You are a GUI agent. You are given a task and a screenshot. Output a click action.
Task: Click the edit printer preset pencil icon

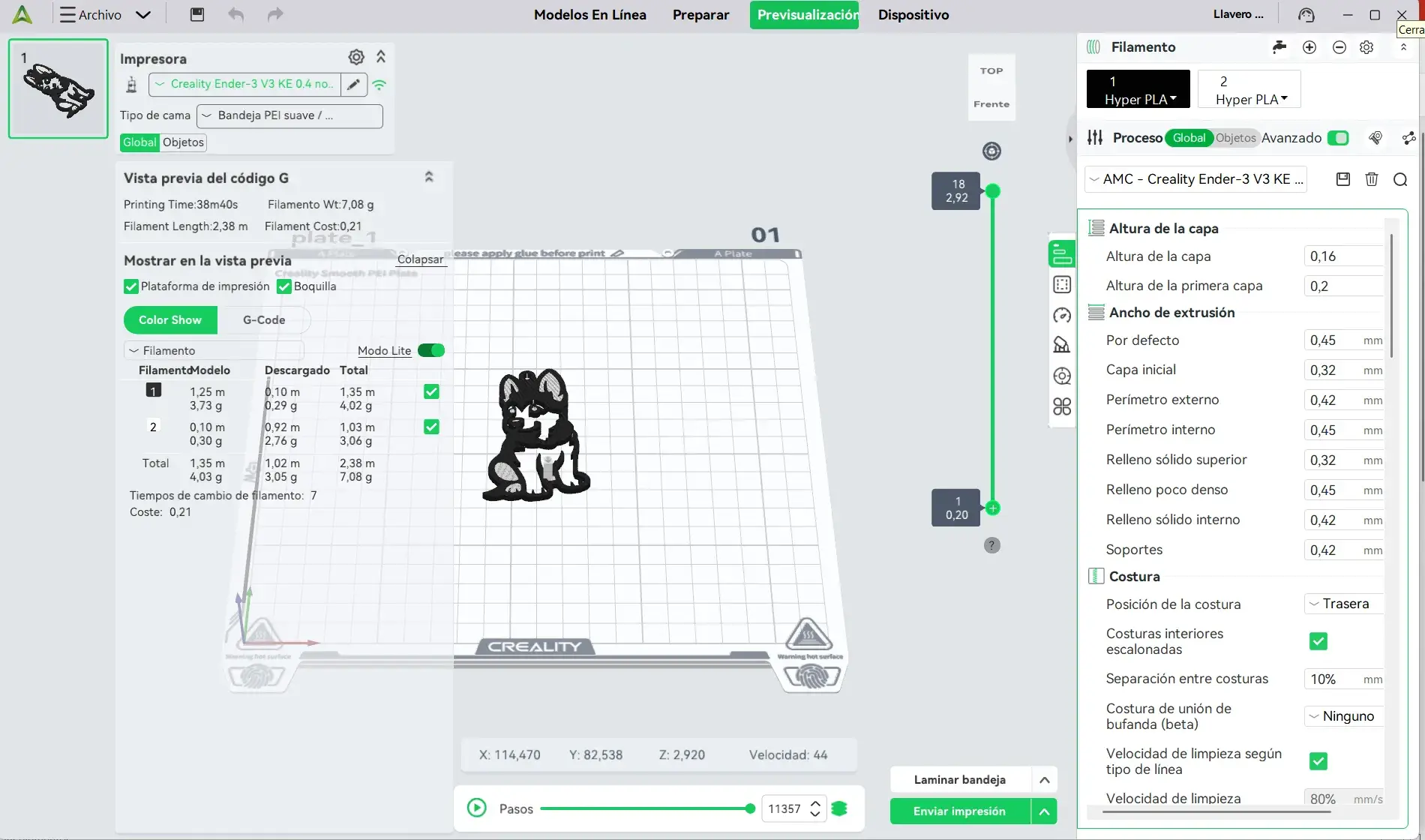pyautogui.click(x=354, y=84)
